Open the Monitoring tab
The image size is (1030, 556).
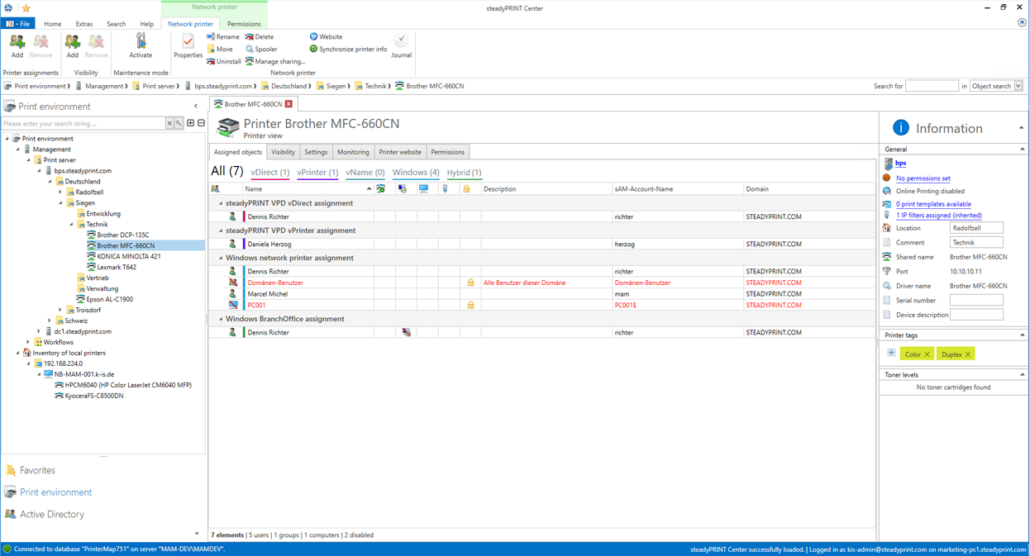pyautogui.click(x=353, y=152)
